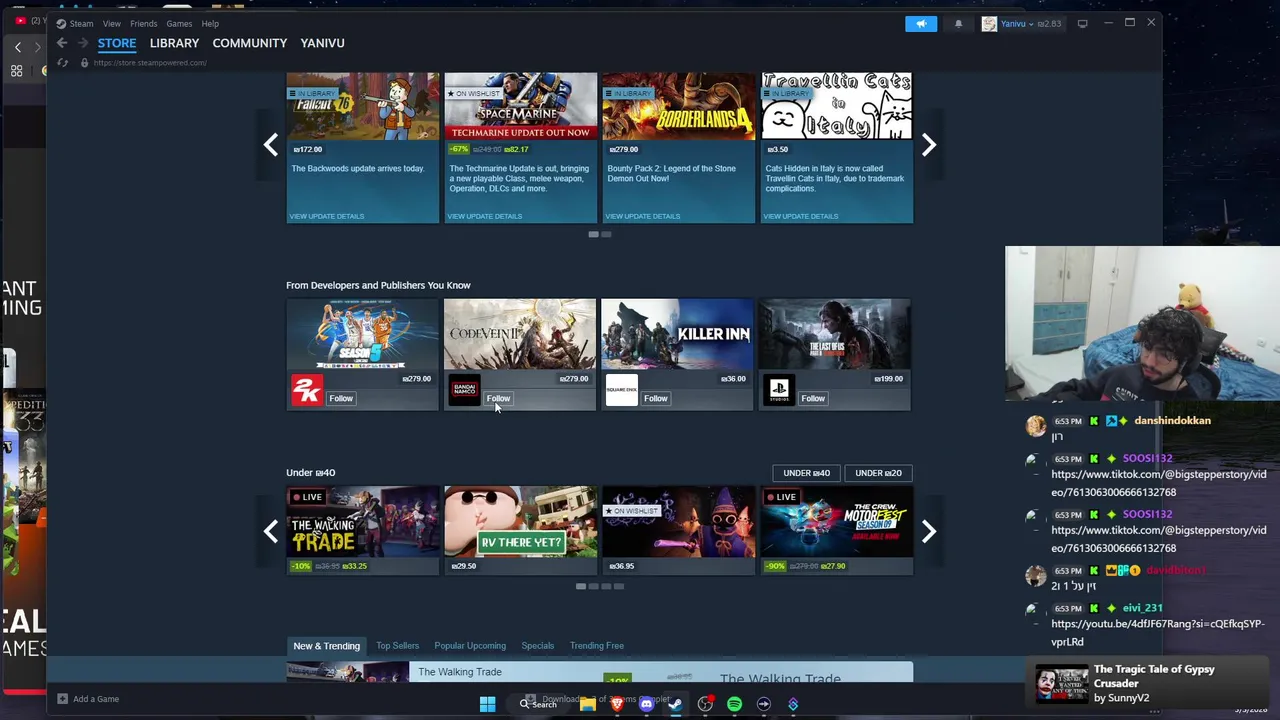Reload the store page with refresh icon
Screen dimensions: 1280x720
[62, 63]
